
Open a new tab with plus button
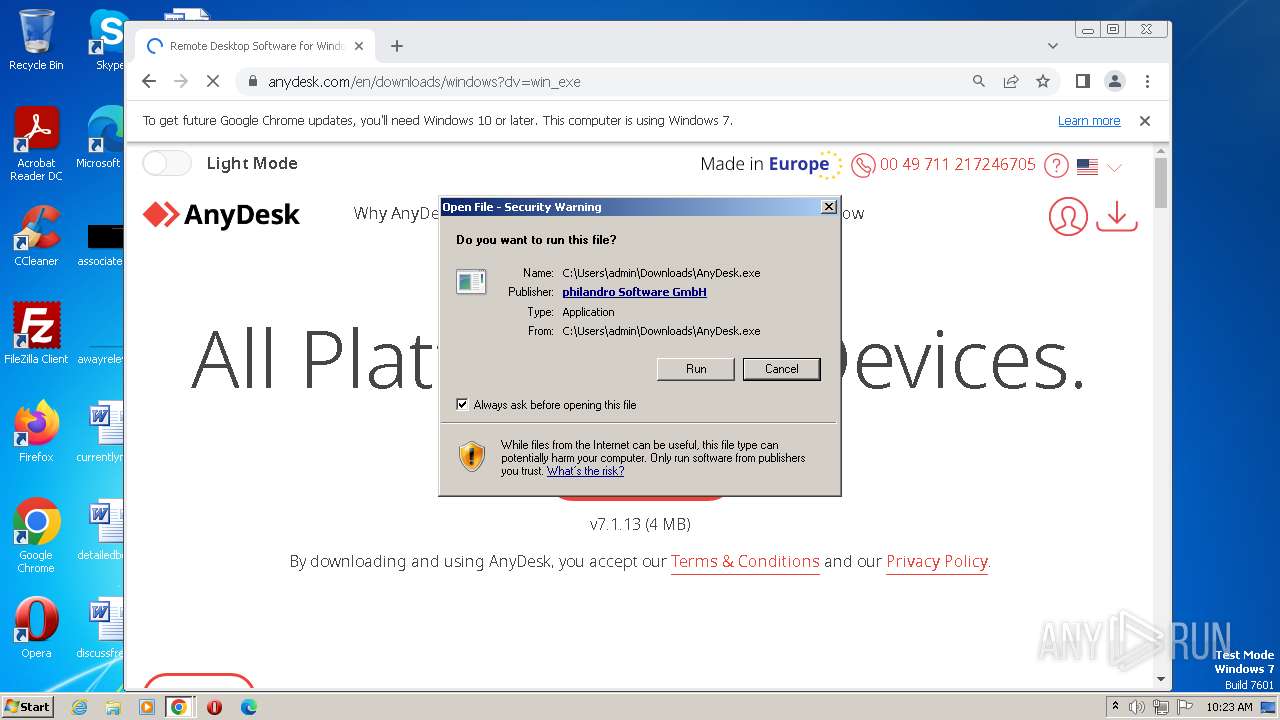[x=397, y=46]
